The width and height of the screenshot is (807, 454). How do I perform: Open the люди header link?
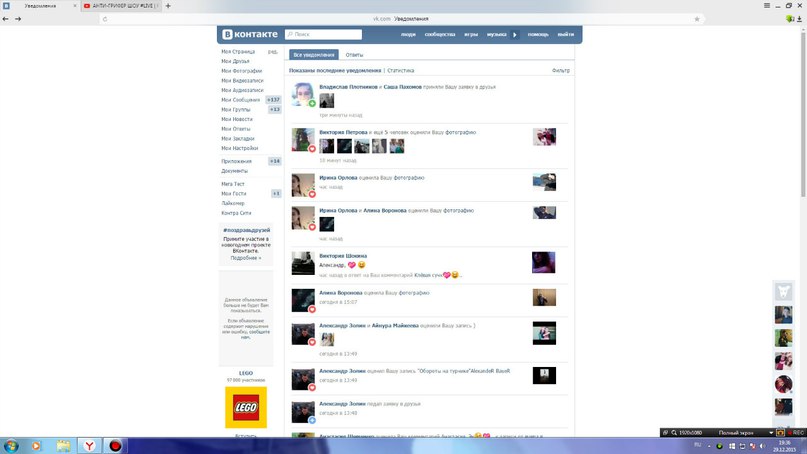[x=408, y=34]
